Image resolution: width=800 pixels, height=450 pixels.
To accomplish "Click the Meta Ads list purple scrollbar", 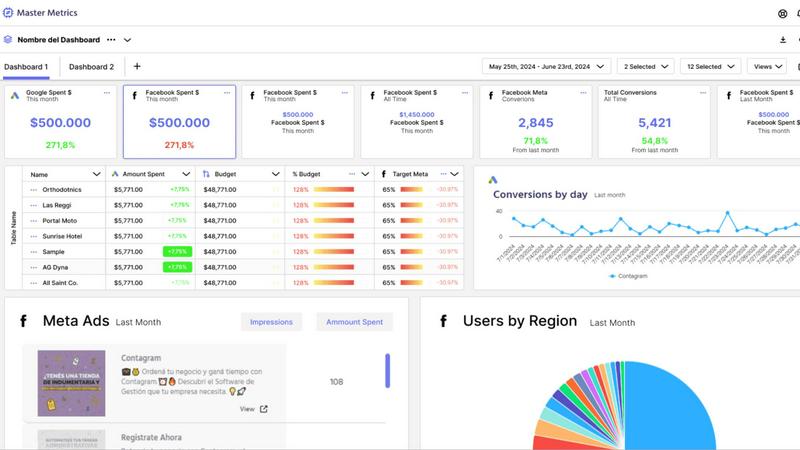I will (x=387, y=370).
